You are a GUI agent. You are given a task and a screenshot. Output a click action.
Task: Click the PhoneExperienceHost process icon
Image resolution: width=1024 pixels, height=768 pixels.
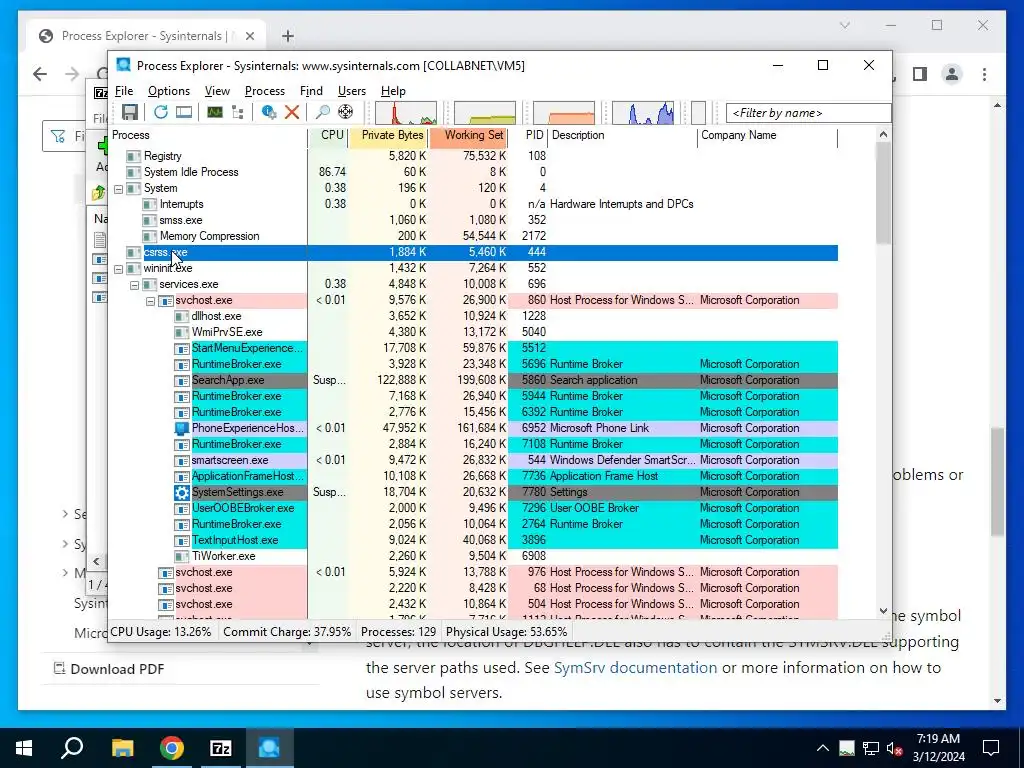point(182,428)
